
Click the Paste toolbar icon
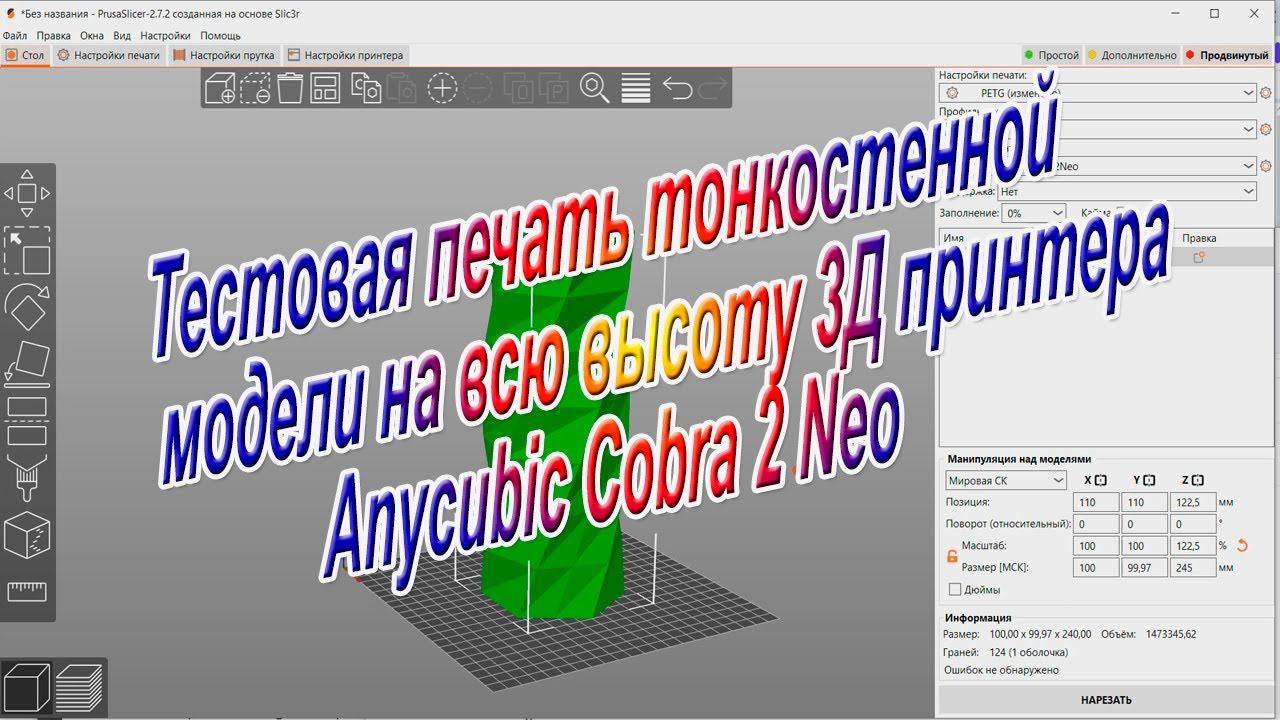coord(402,88)
